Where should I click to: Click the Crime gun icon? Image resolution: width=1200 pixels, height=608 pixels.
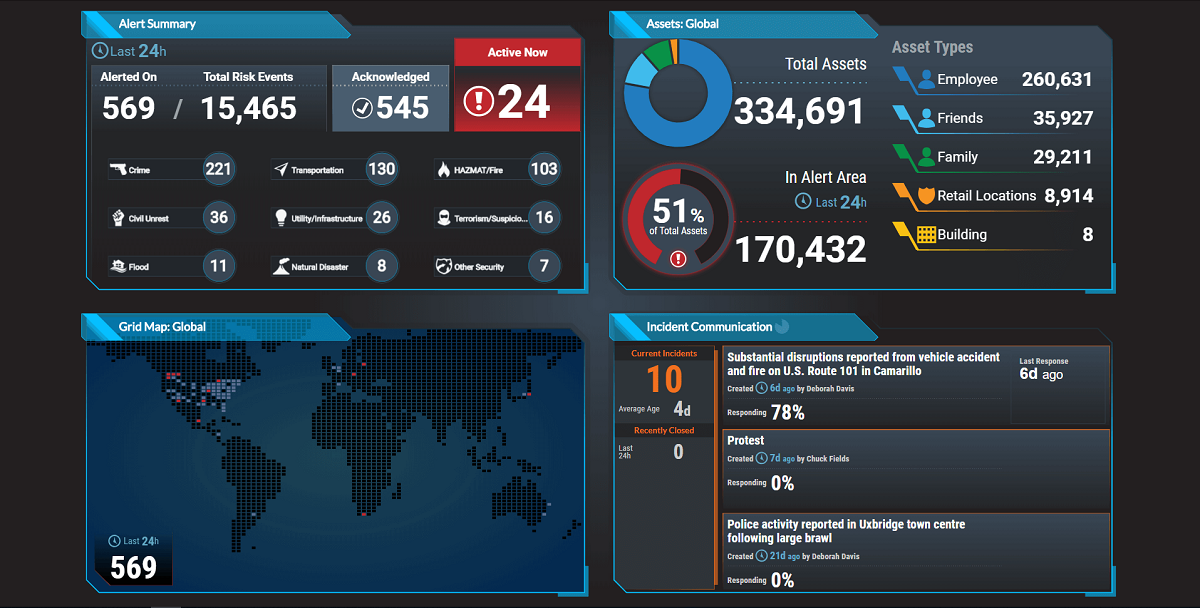point(118,170)
